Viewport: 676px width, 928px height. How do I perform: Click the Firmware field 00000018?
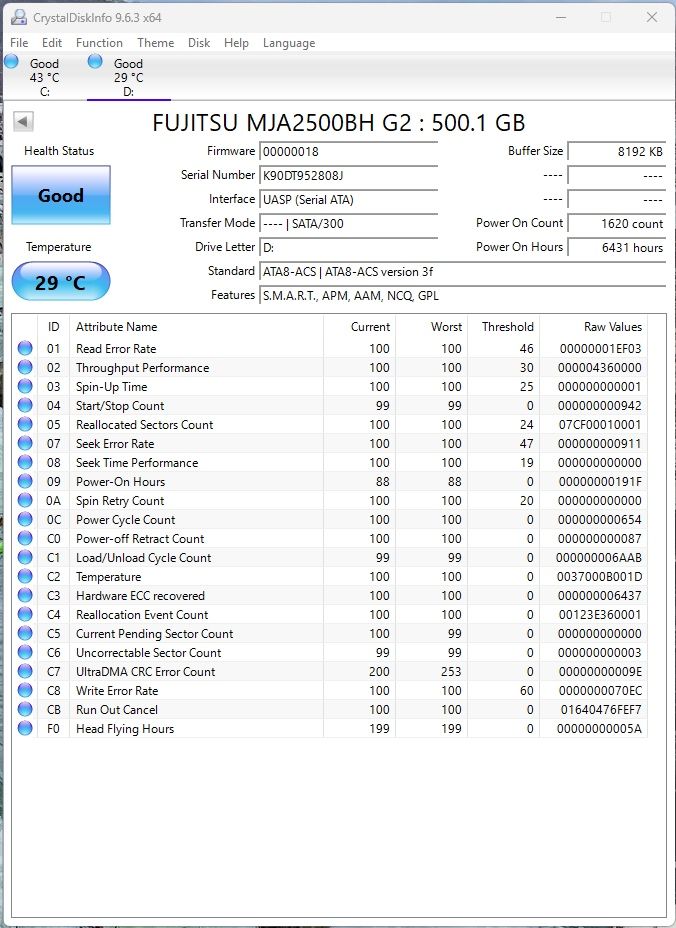pyautogui.click(x=348, y=152)
